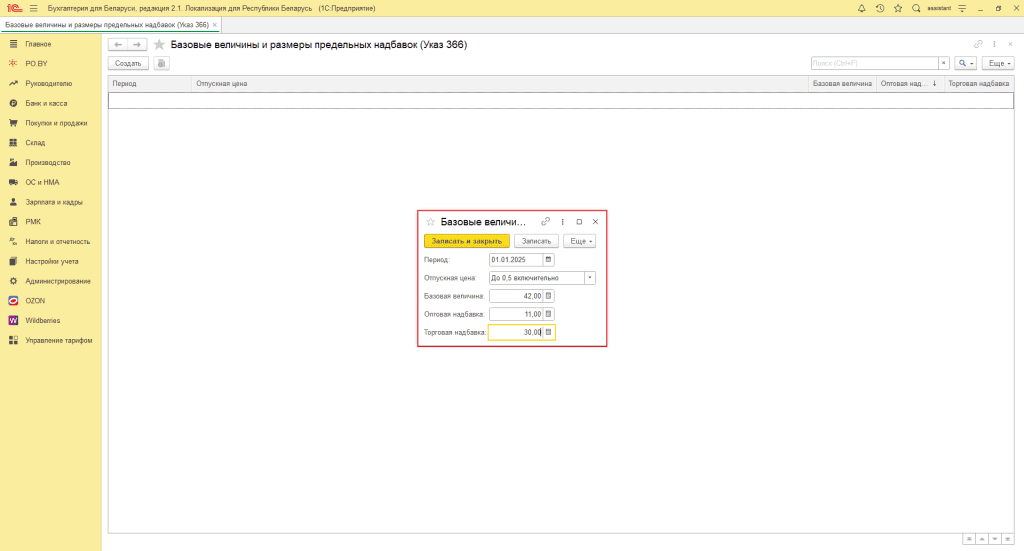This screenshot has width=1024, height=551.
Task: Navigate back with the left arrow button
Action: tap(118, 45)
